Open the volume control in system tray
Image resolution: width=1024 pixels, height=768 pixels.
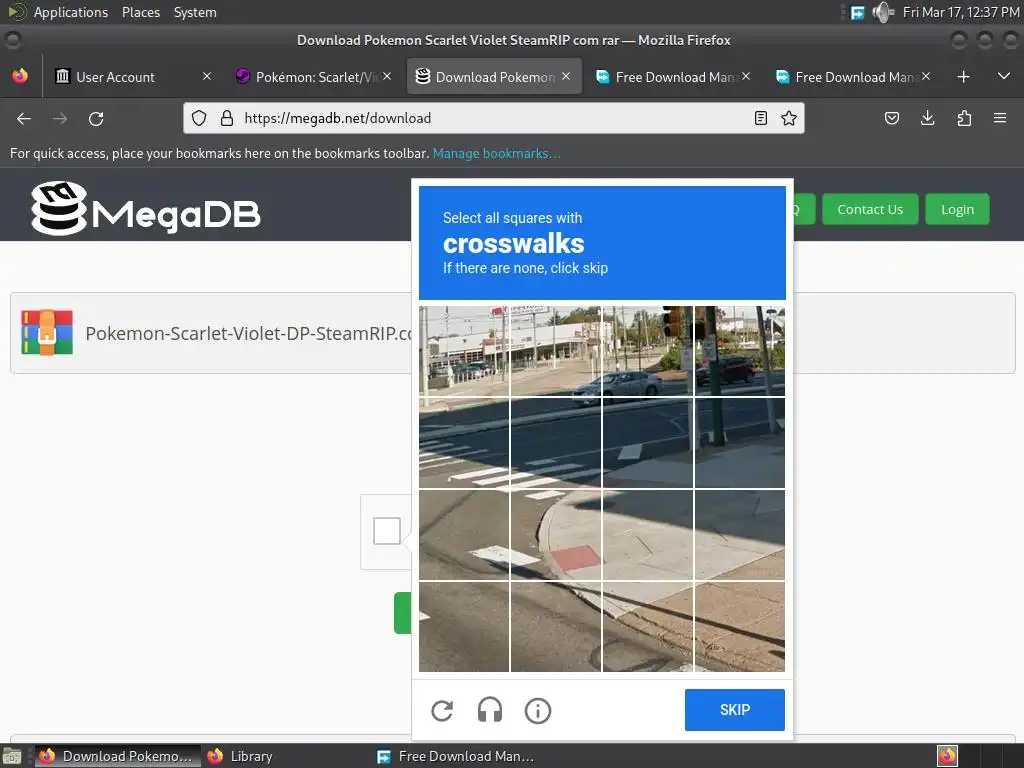pyautogui.click(x=883, y=12)
